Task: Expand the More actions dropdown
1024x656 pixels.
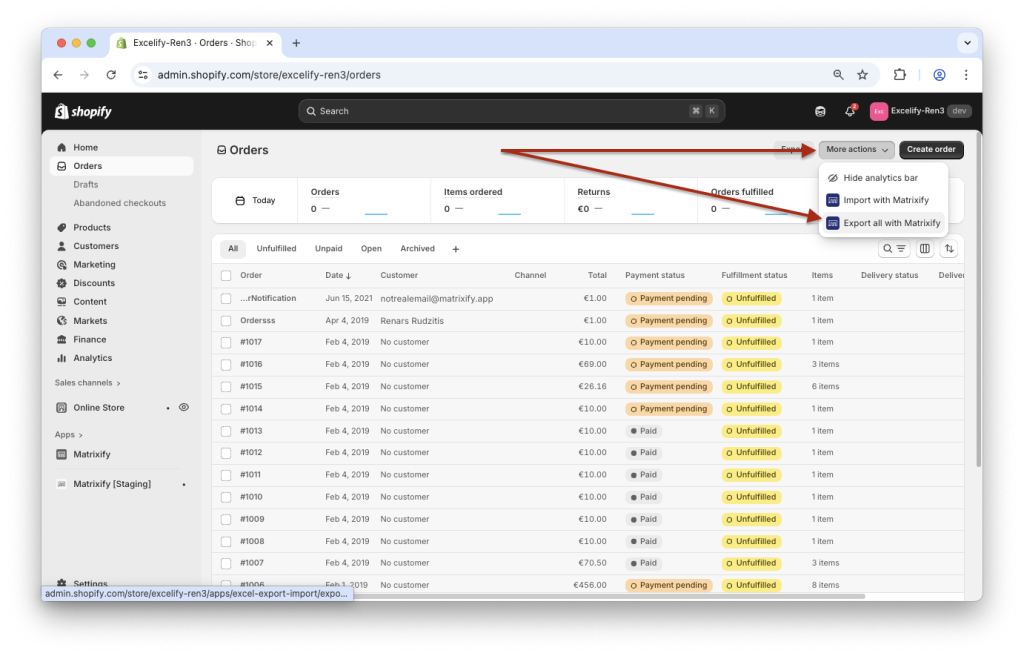Action: pyautogui.click(x=855, y=149)
